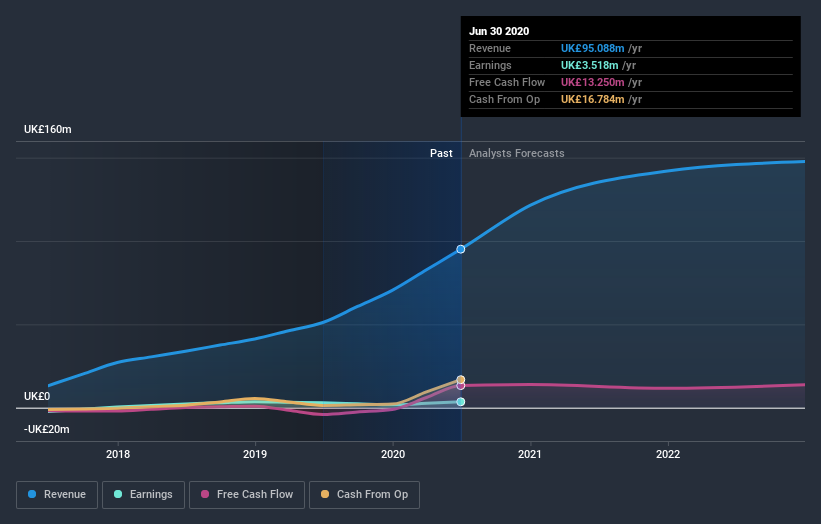This screenshot has height=524, width=821.
Task: Toggle the Earnings legend button
Action: (143, 495)
